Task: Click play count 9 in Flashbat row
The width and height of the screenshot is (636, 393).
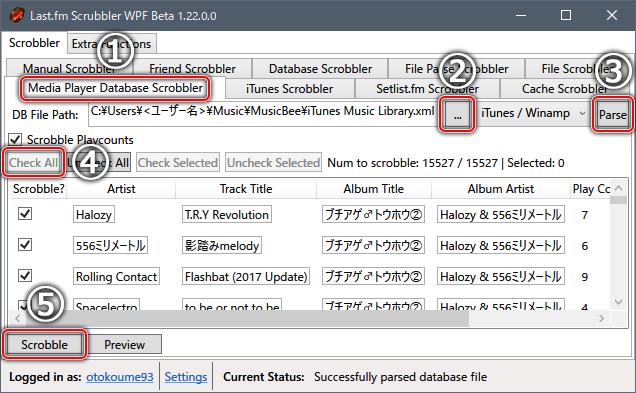Action: (x=584, y=277)
